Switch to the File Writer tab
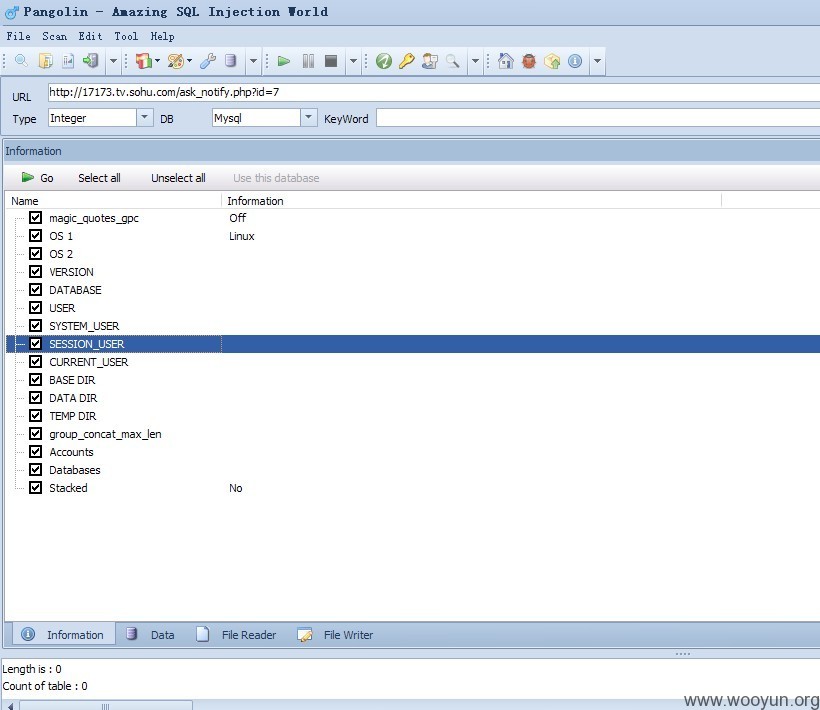Screen dimensions: 820x710 [x=336, y=635]
